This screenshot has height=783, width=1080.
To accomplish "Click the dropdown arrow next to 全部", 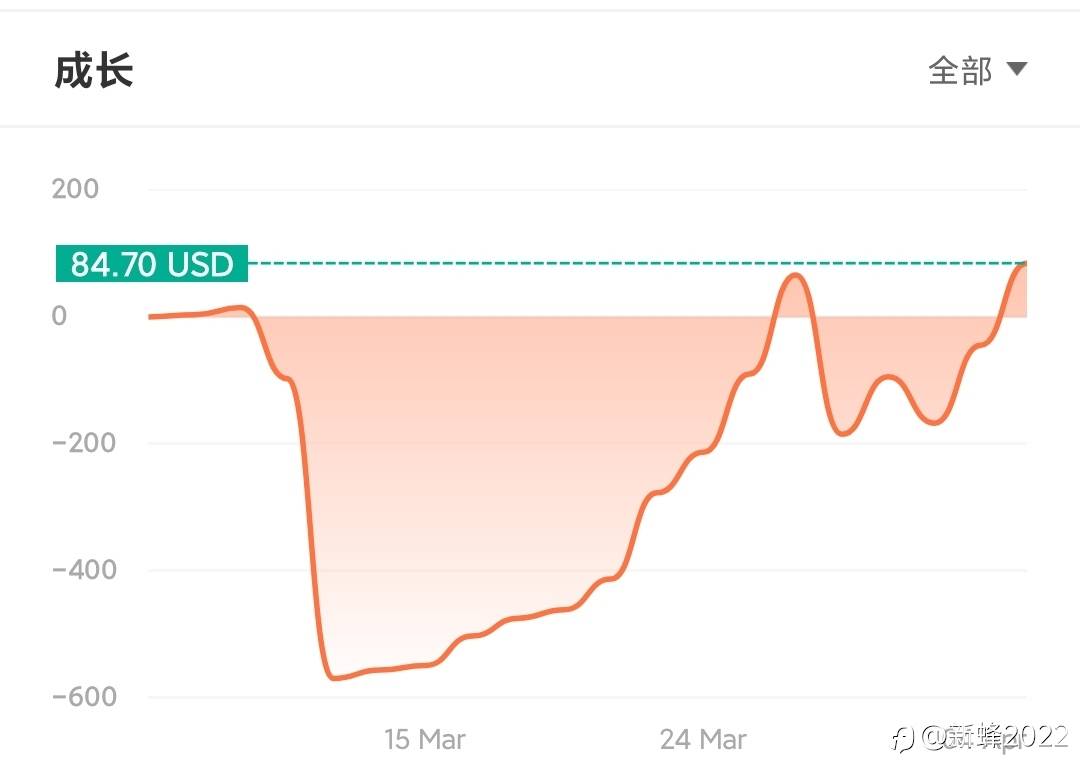I will [x=1017, y=69].
